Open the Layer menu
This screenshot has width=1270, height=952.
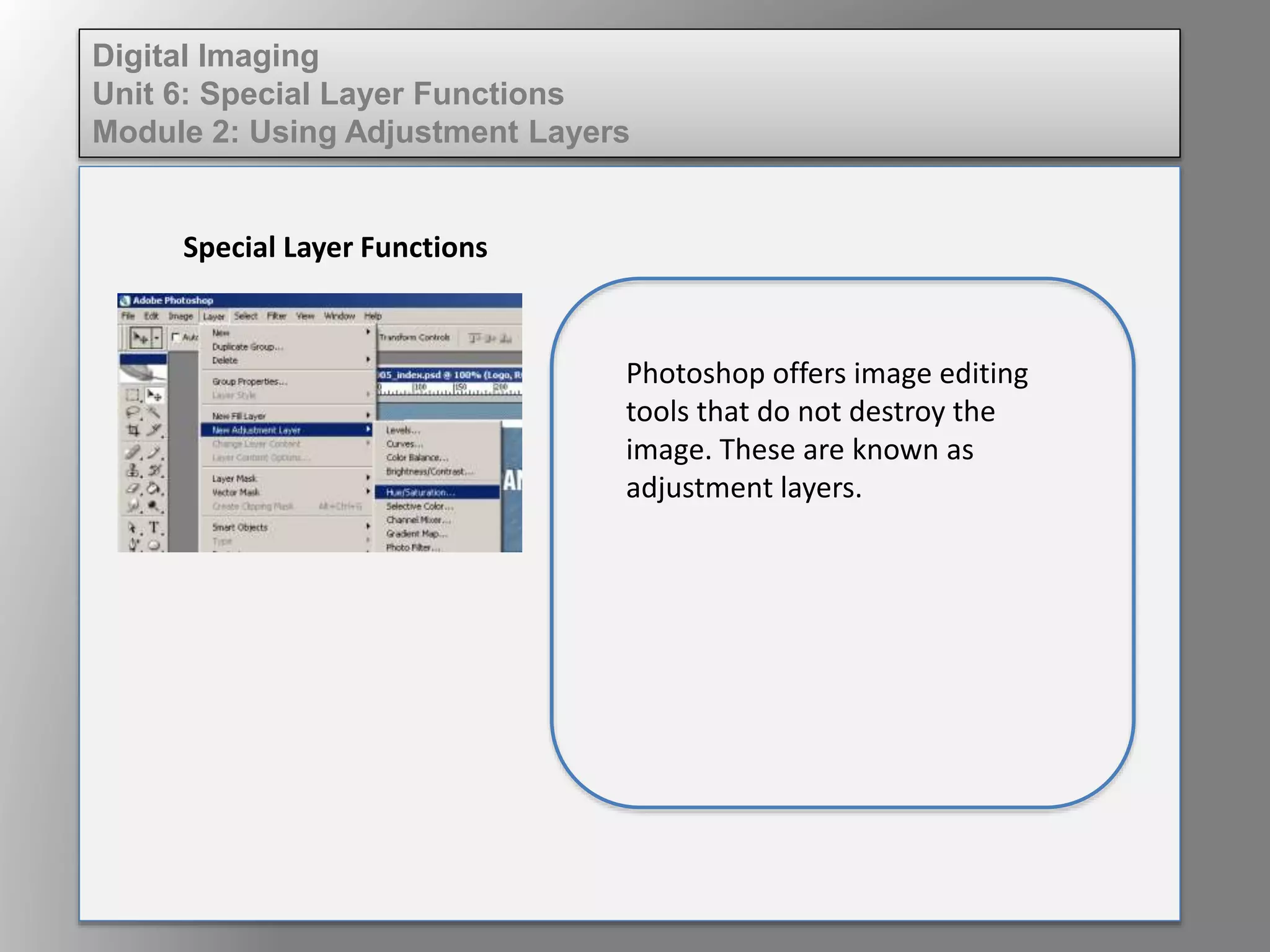pyautogui.click(x=214, y=316)
